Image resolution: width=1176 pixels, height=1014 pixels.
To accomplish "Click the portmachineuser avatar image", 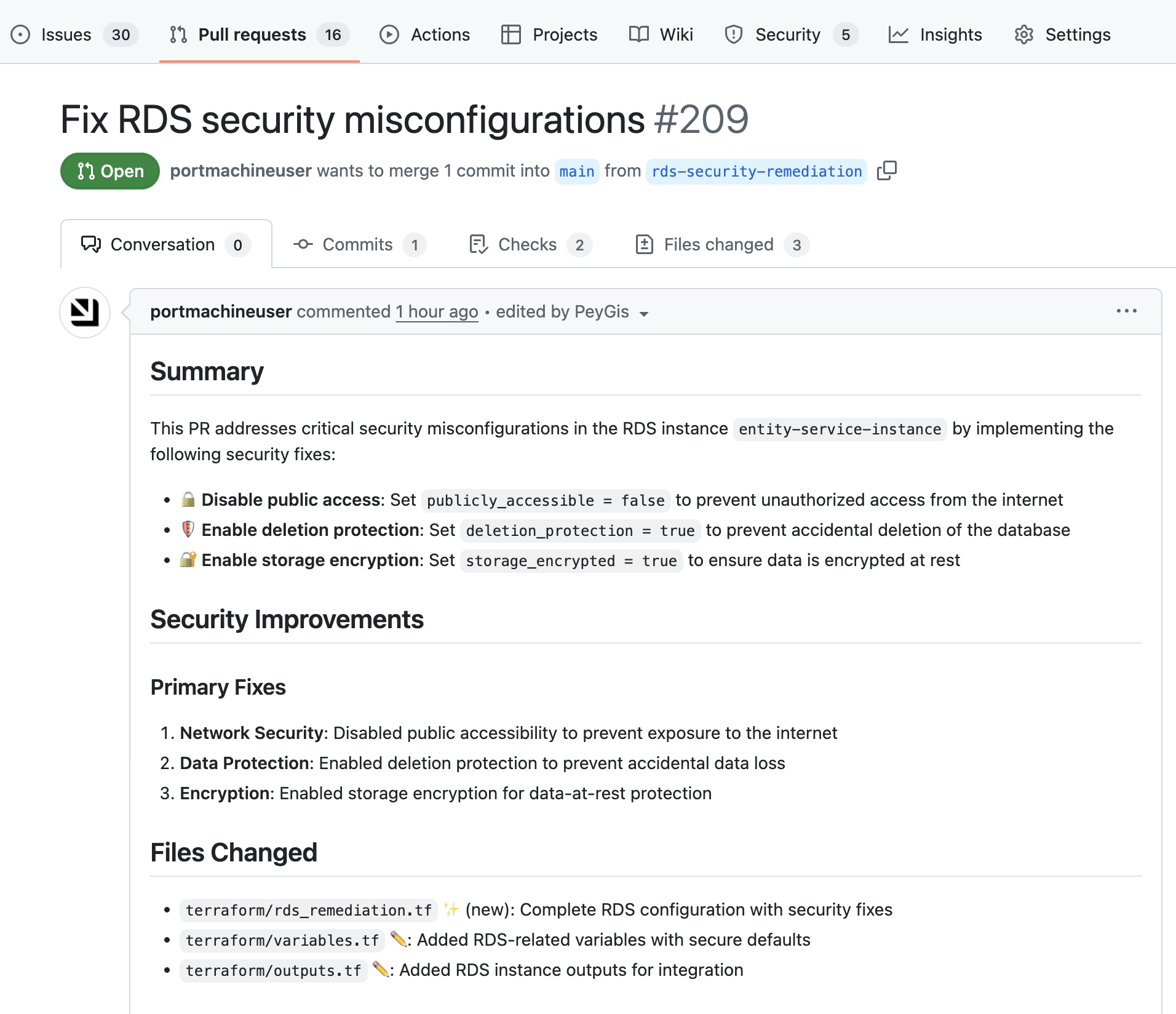I will click(x=85, y=313).
